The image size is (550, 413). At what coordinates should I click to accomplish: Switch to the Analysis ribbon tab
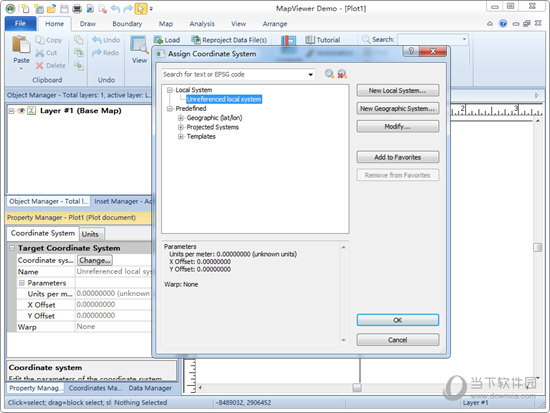point(202,24)
